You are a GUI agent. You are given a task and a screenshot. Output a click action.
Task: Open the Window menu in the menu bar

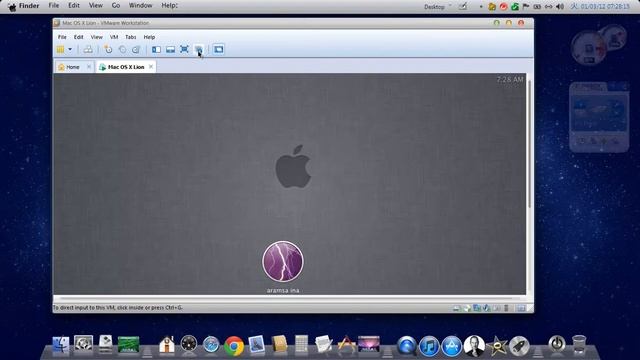(140, 6)
